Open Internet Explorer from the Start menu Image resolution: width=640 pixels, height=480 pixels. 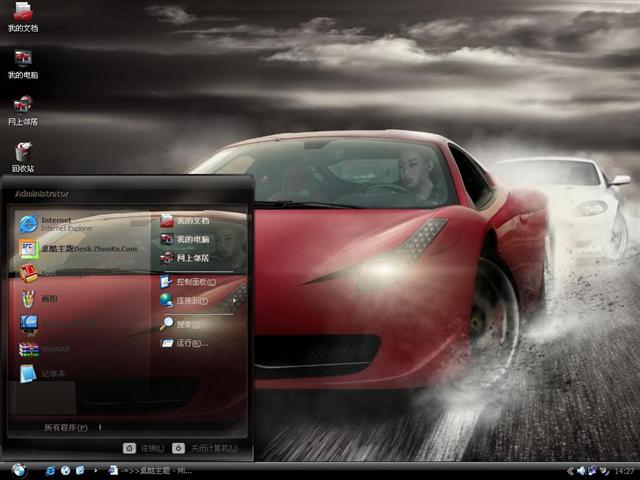point(60,223)
